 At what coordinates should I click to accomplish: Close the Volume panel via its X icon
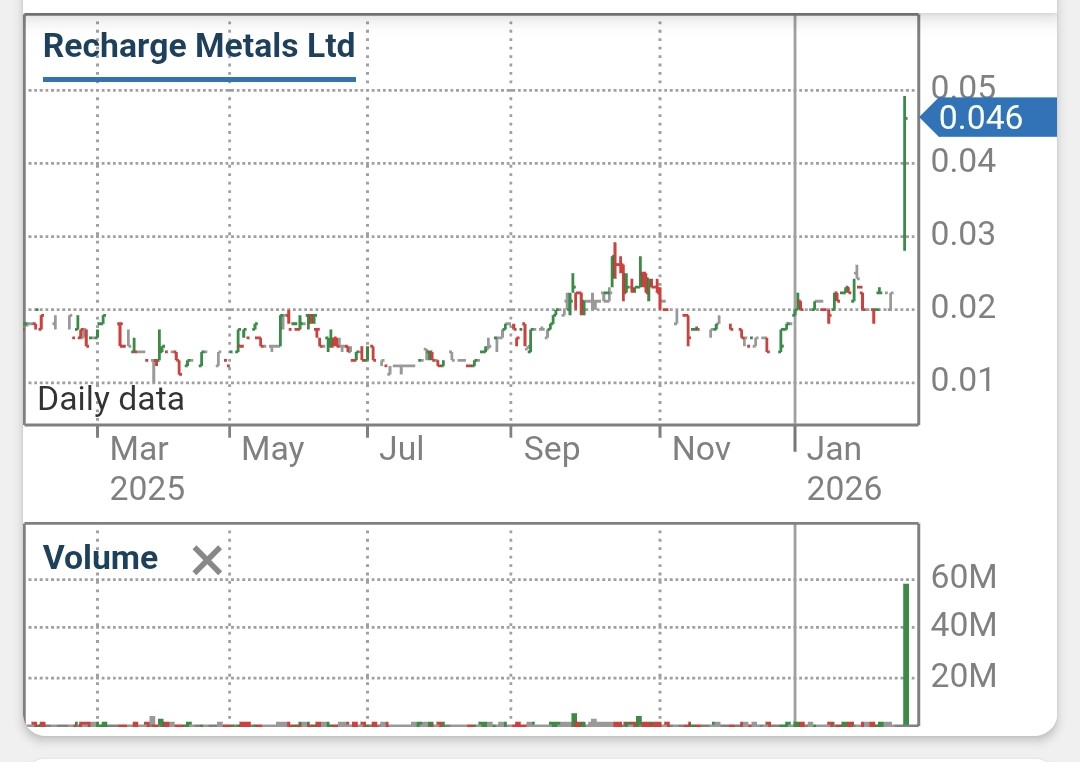click(x=207, y=560)
